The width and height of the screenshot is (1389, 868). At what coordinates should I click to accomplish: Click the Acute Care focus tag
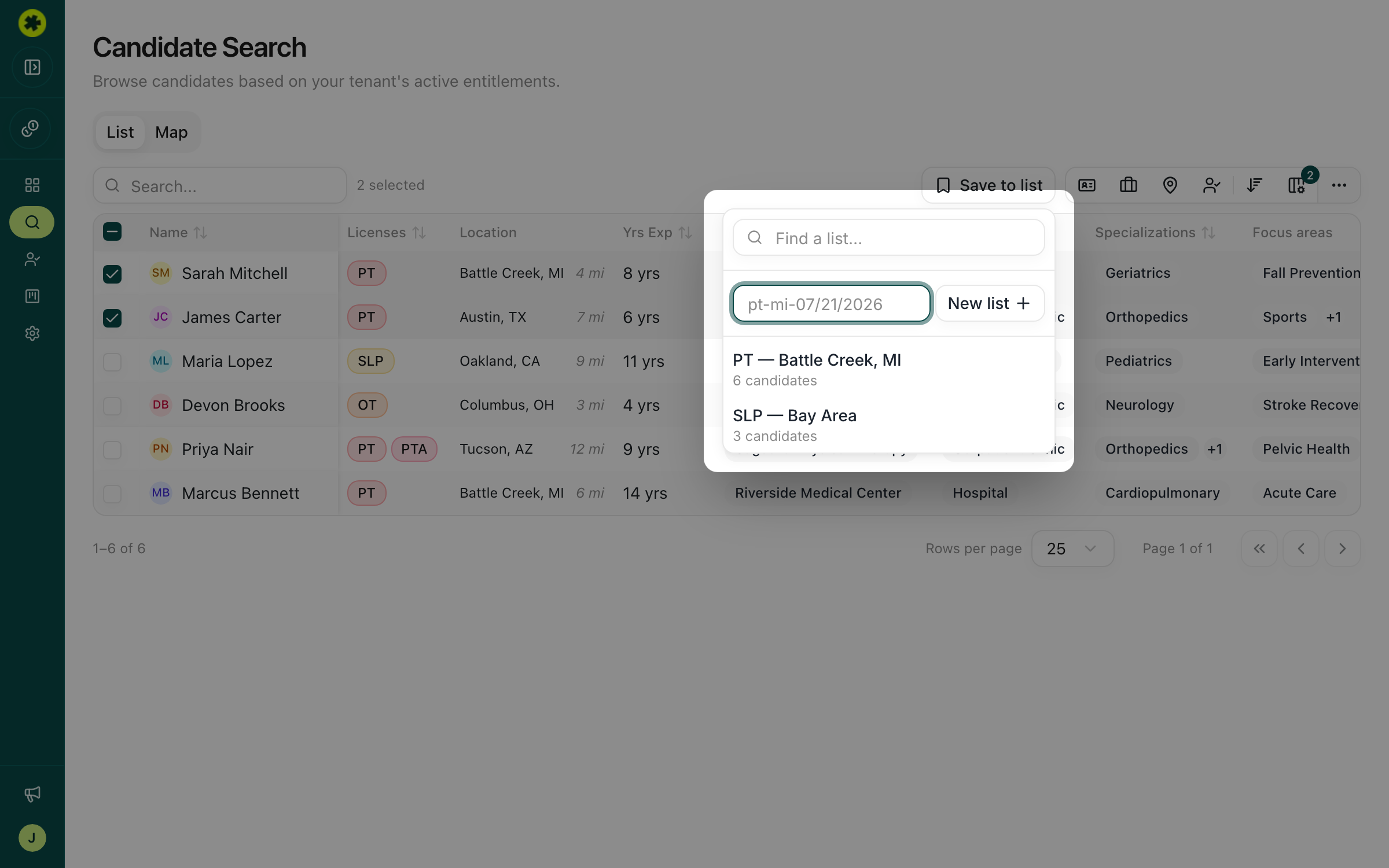click(1299, 493)
